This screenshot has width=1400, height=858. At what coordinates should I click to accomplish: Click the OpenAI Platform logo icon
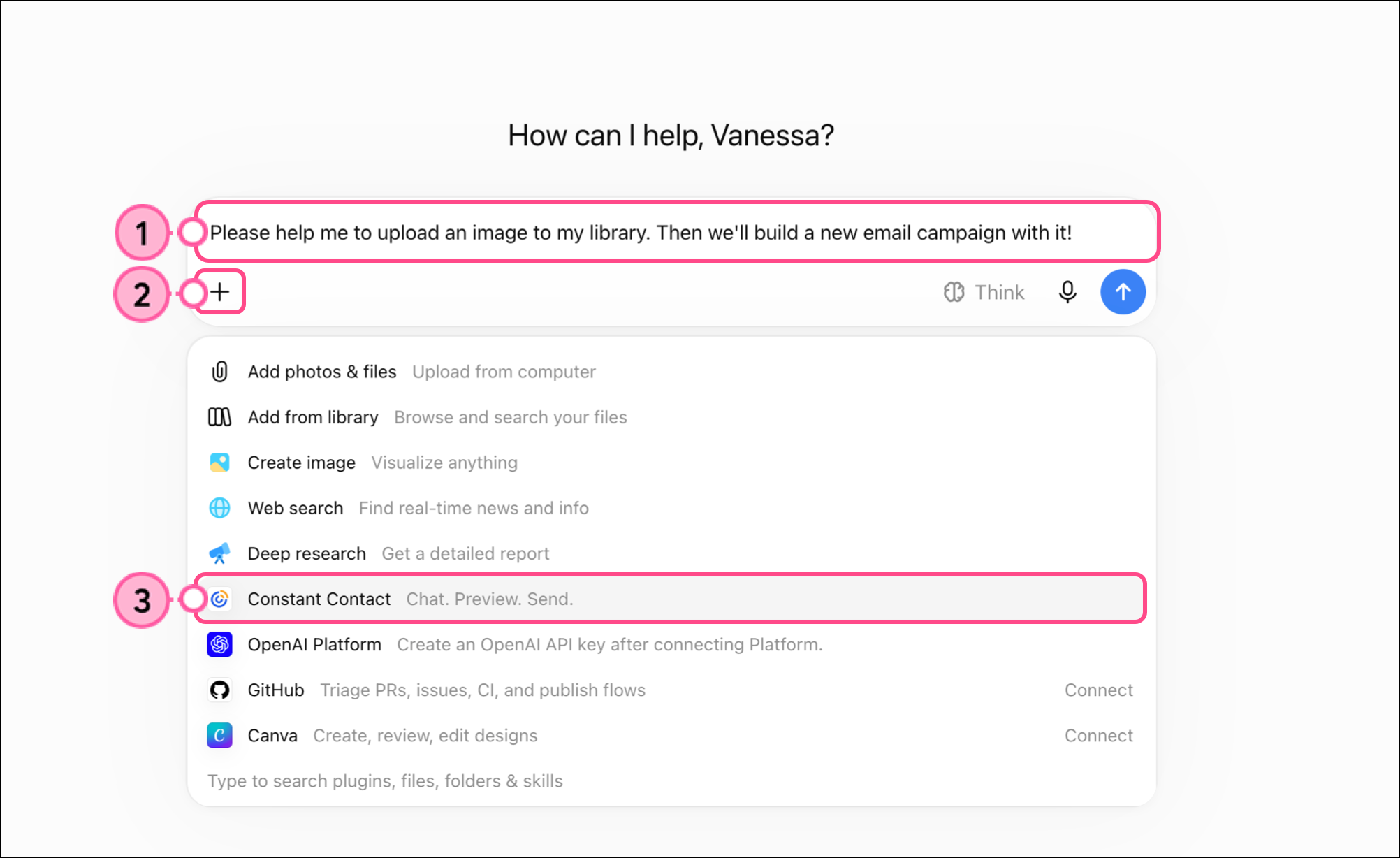[x=219, y=644]
